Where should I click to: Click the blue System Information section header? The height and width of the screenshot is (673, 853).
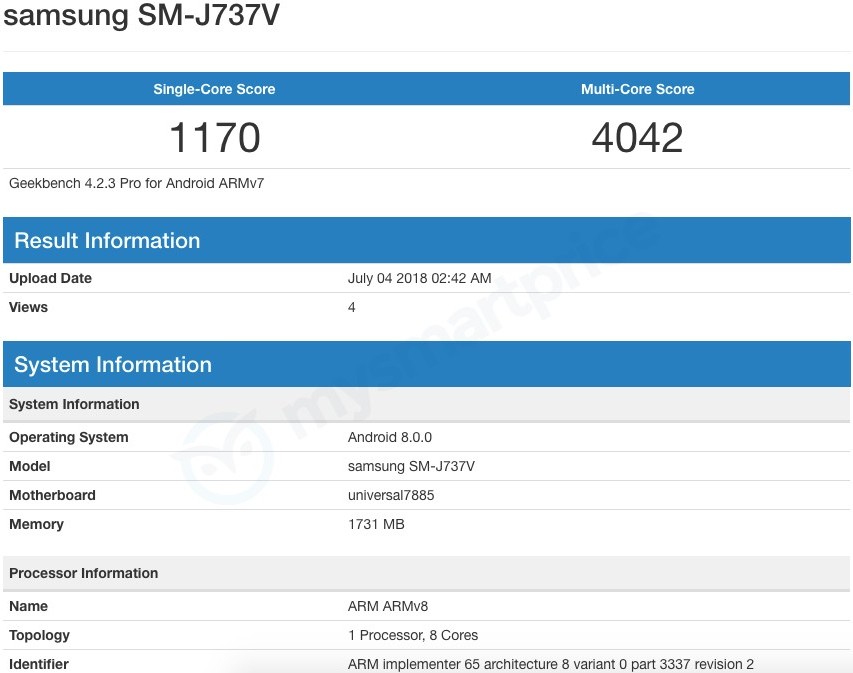pos(426,364)
